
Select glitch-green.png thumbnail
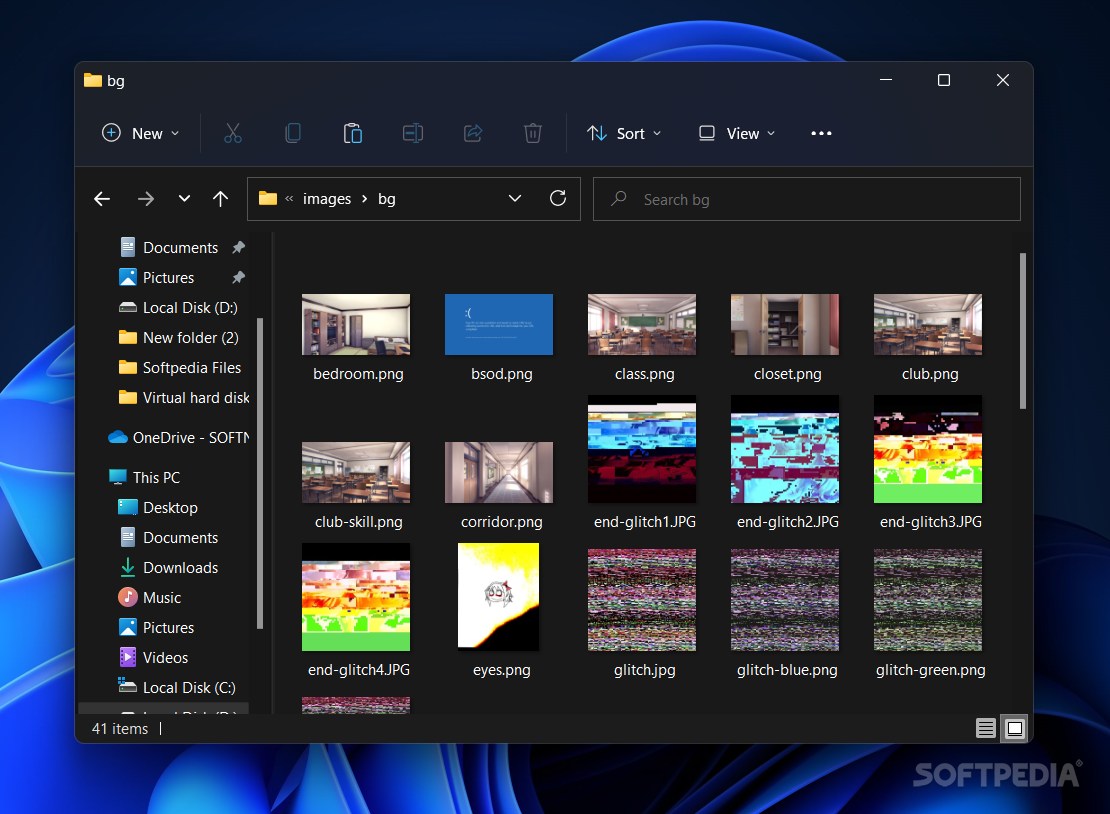coord(928,600)
